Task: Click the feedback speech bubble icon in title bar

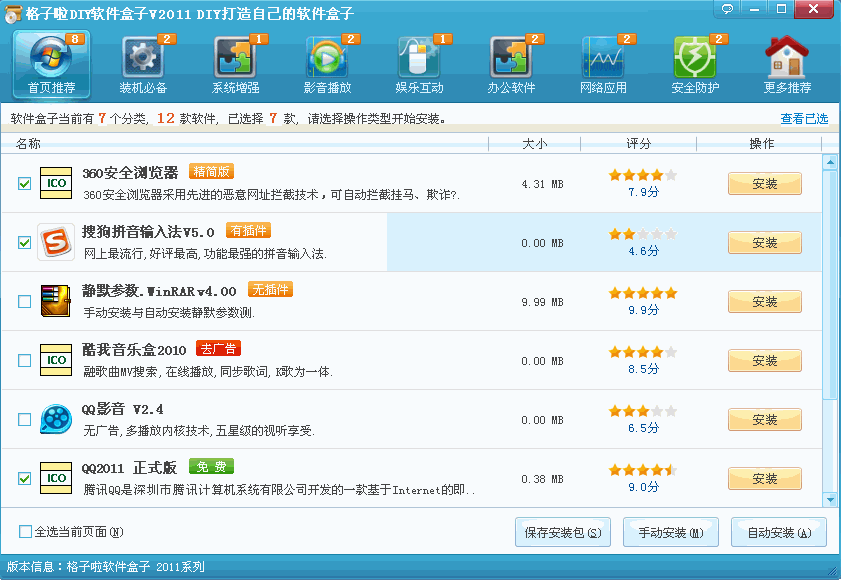Action: pyautogui.click(x=727, y=9)
